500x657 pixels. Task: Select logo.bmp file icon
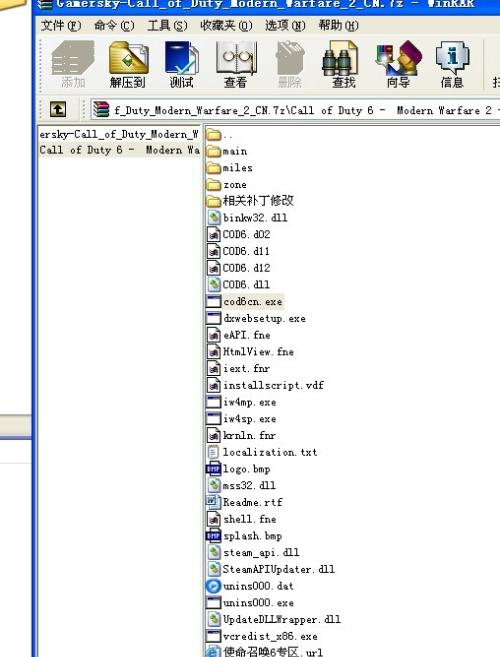pos(214,469)
